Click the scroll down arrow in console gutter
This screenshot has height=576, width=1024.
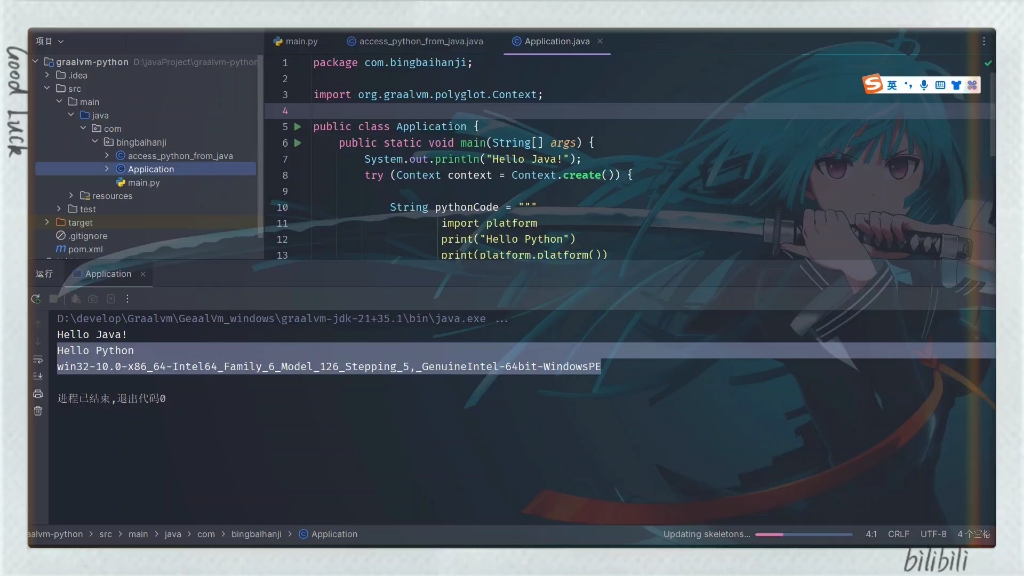(38, 342)
